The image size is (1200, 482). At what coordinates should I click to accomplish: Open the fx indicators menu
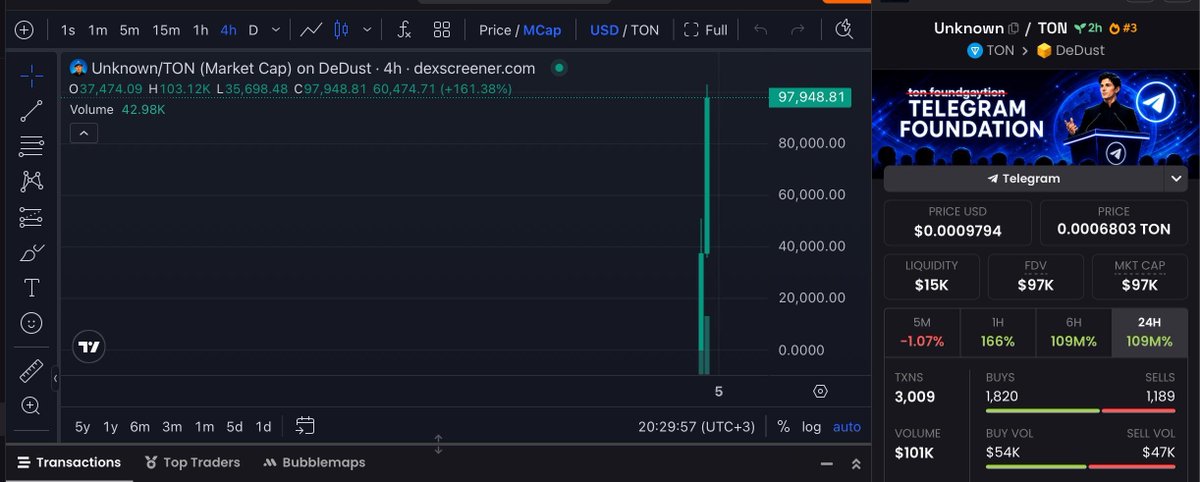404,30
